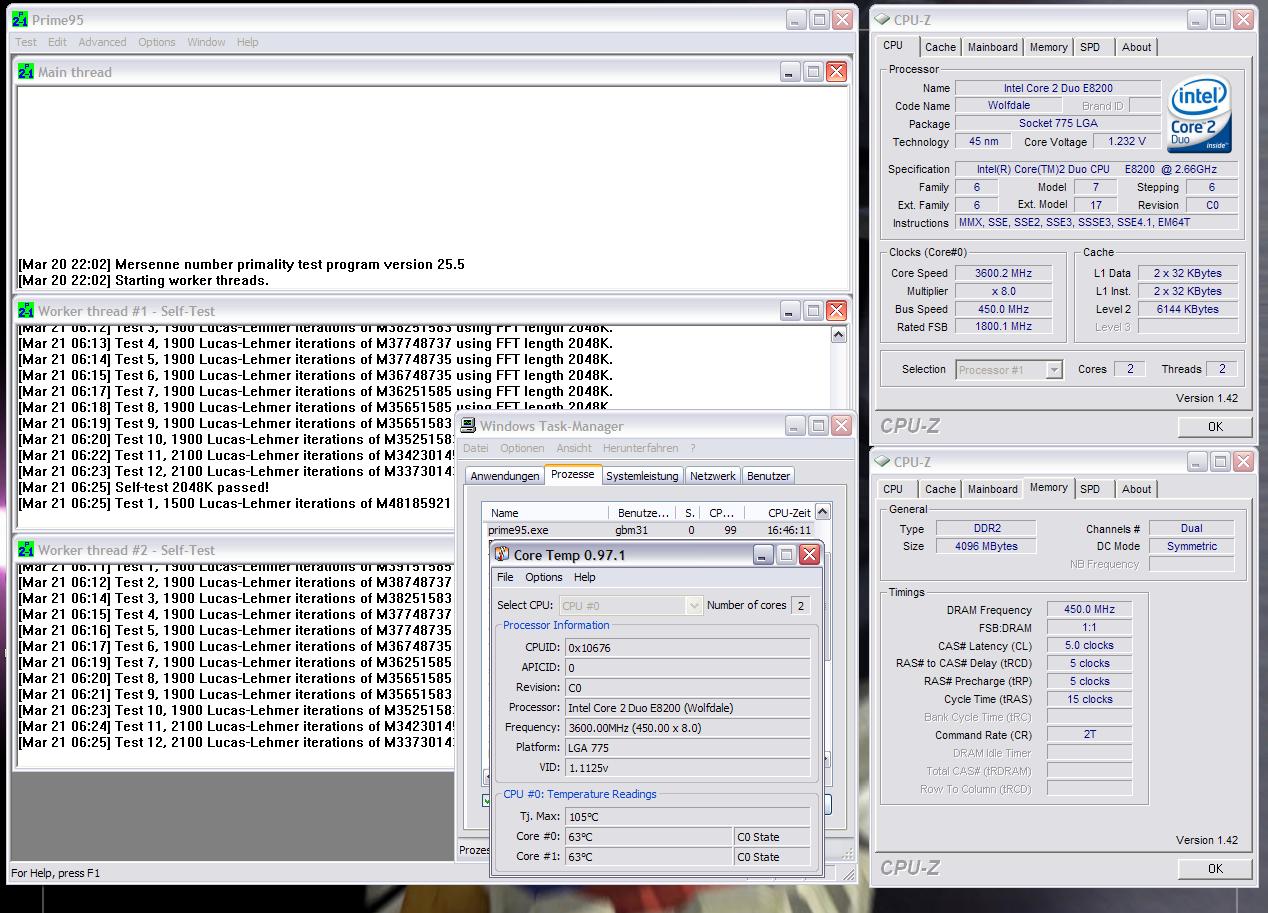Click the Multiplier value 'x 8.0'
Screen dimensions: 1268x913
(x=1003, y=291)
